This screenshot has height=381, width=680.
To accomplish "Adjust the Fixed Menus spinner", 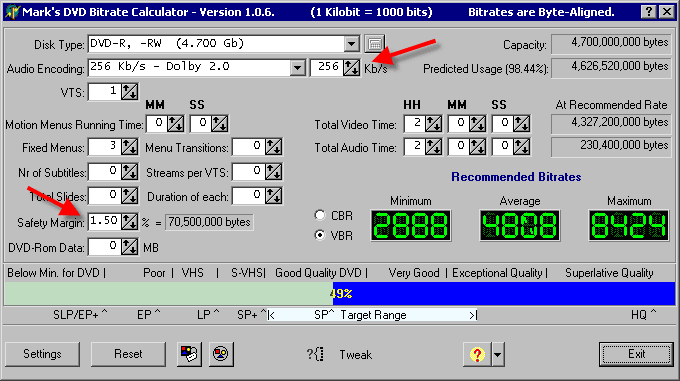I will pos(129,147).
